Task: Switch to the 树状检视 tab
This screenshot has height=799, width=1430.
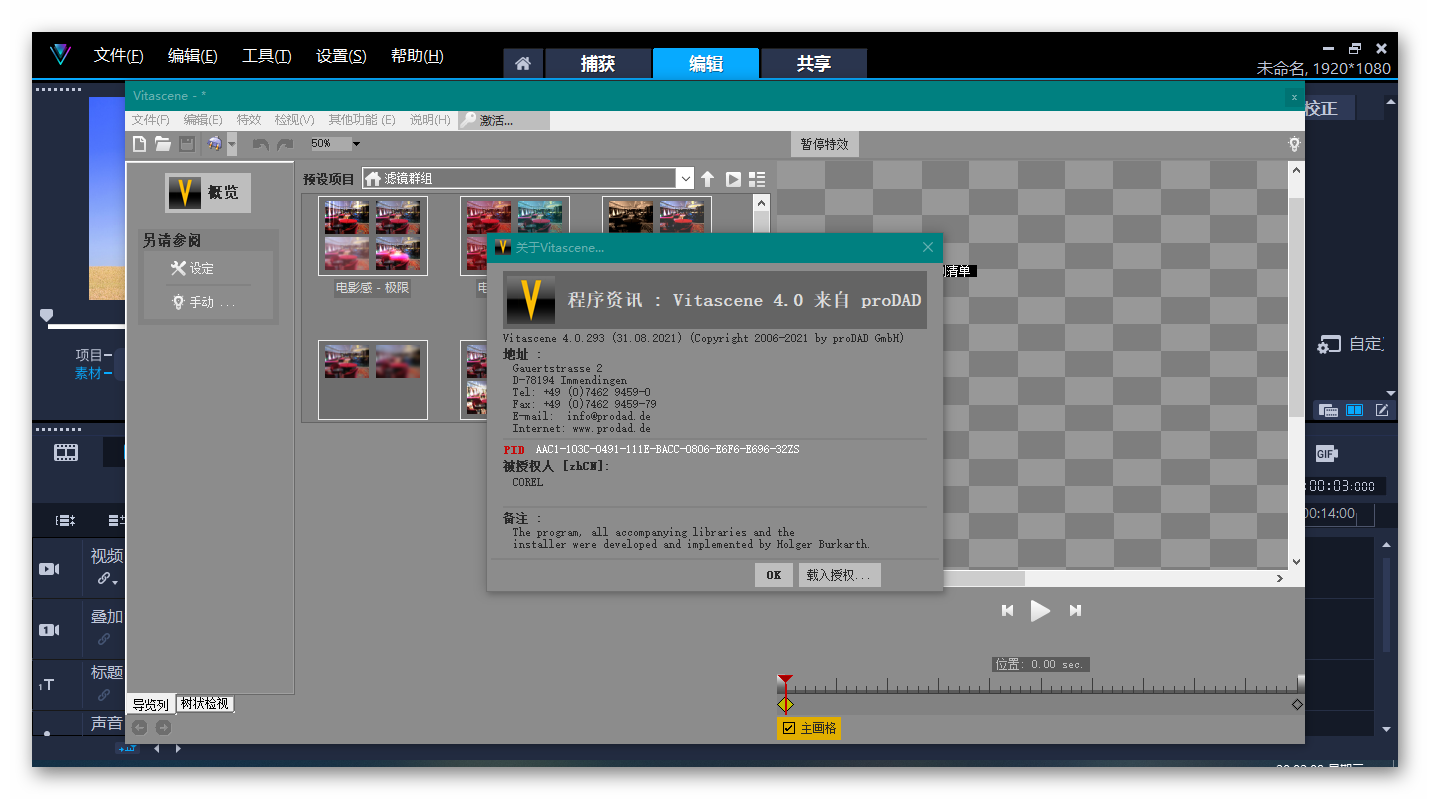Action: click(205, 703)
